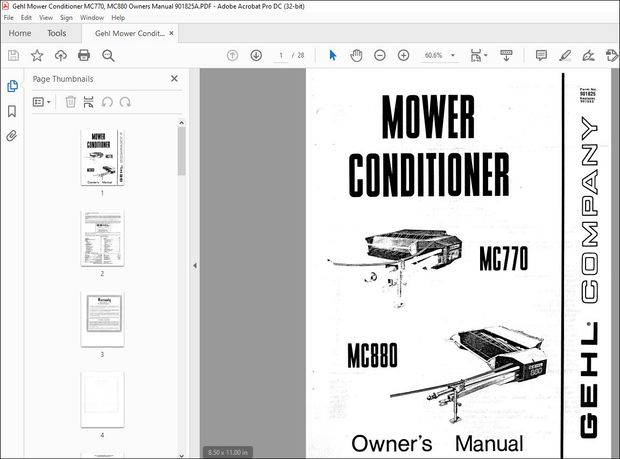The image size is (620, 459).
Task: Click the page number input field
Action: pos(281,55)
